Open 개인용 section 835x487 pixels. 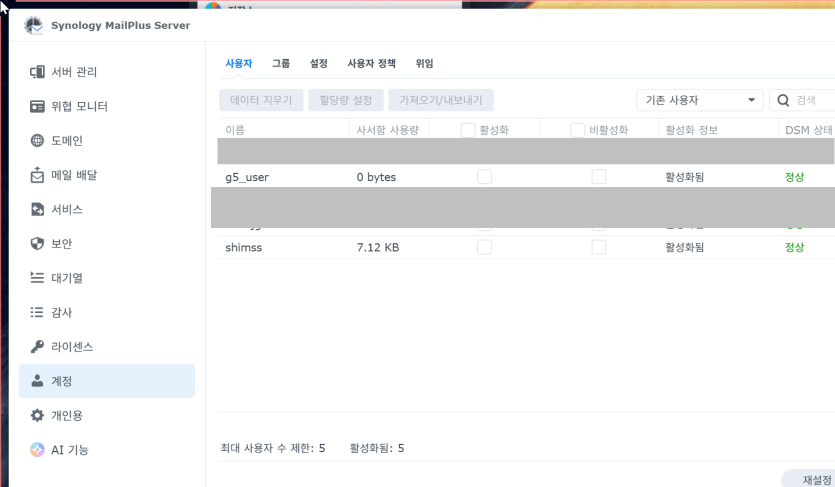pos(107,415)
